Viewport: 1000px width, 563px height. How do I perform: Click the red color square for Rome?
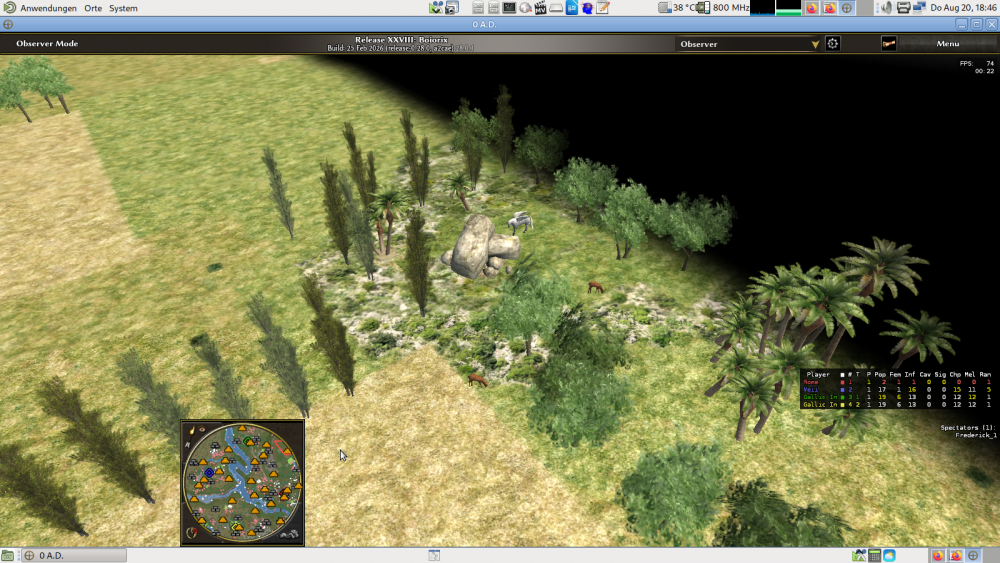point(842,382)
